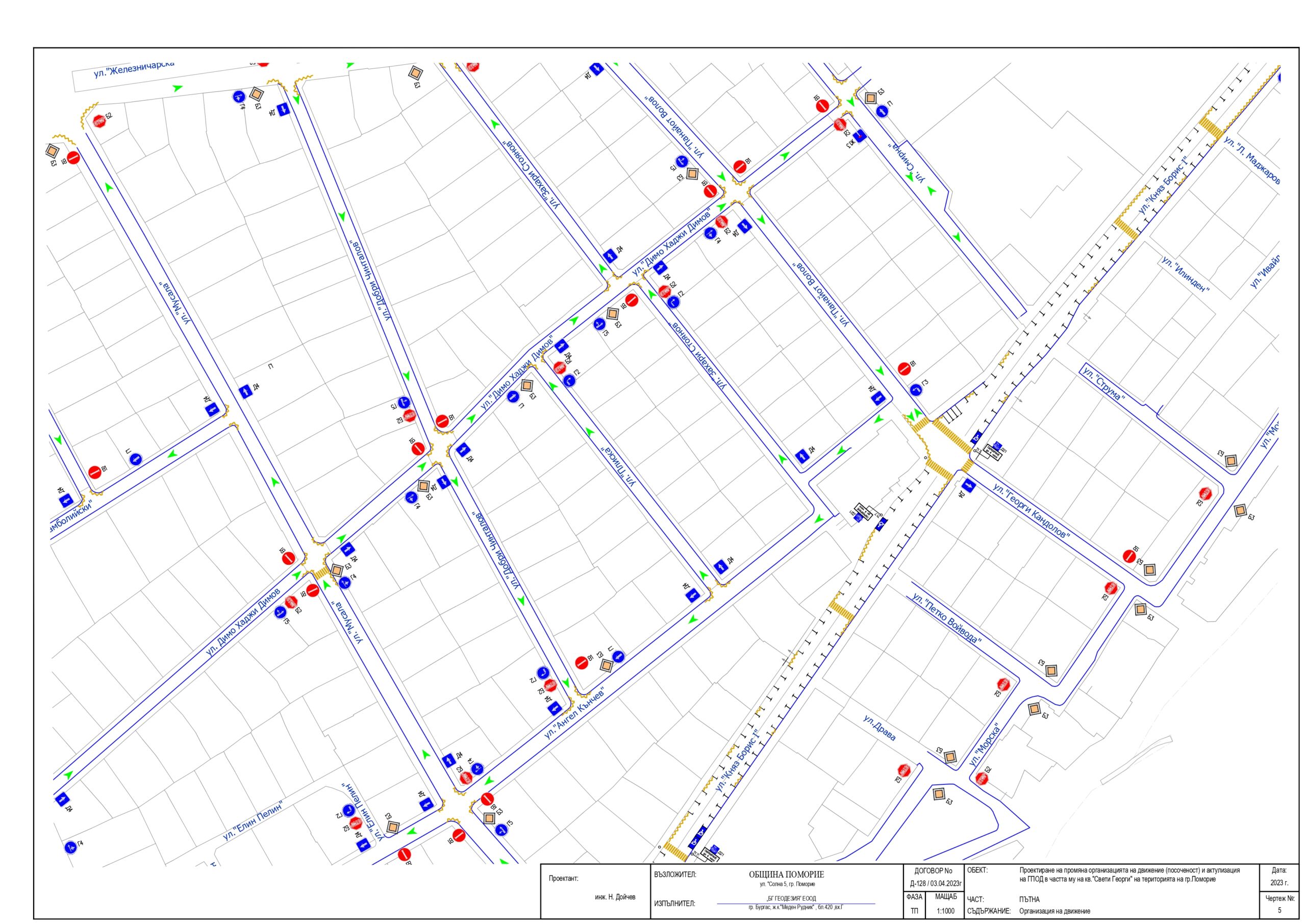Select the ул.Драва street label
1306x924 pixels.
coord(880,728)
